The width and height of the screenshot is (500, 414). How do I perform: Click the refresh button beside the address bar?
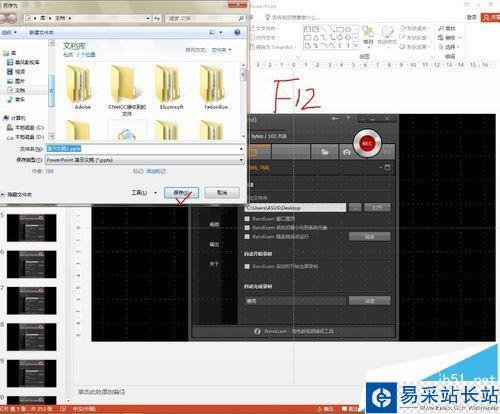point(157,18)
